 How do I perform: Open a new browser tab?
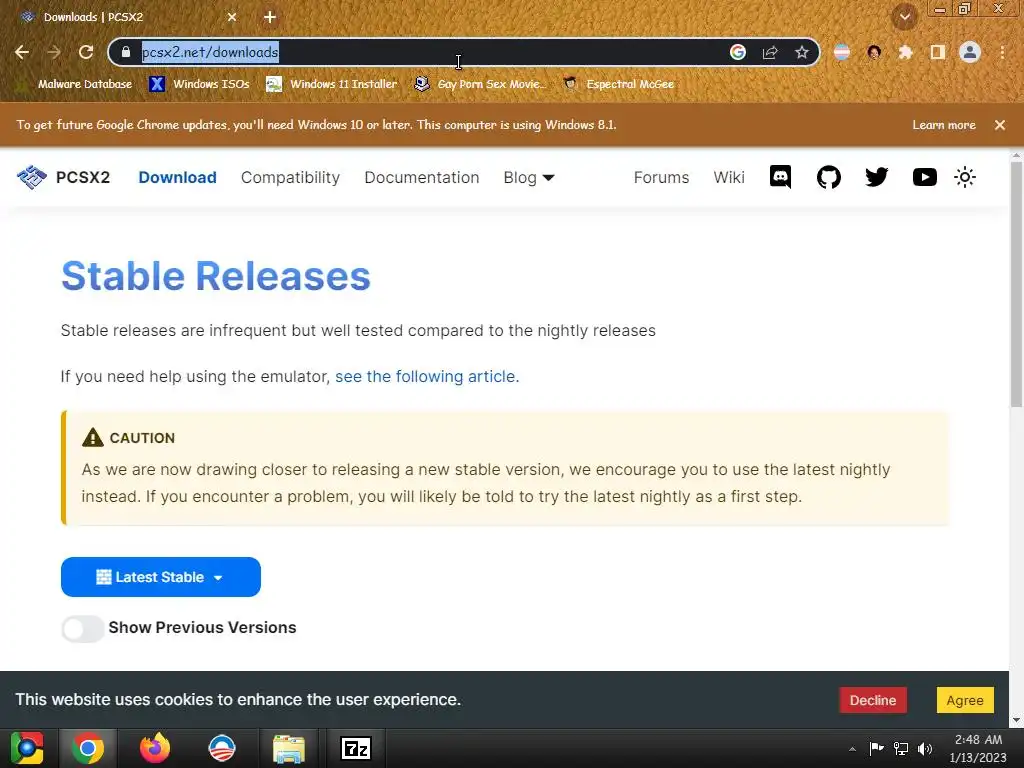[270, 17]
